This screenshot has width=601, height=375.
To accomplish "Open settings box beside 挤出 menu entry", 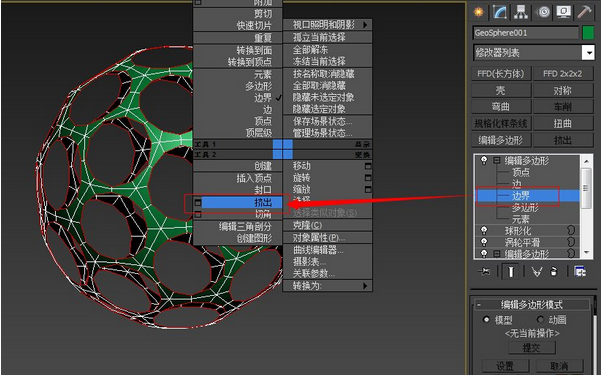I will click(x=198, y=202).
